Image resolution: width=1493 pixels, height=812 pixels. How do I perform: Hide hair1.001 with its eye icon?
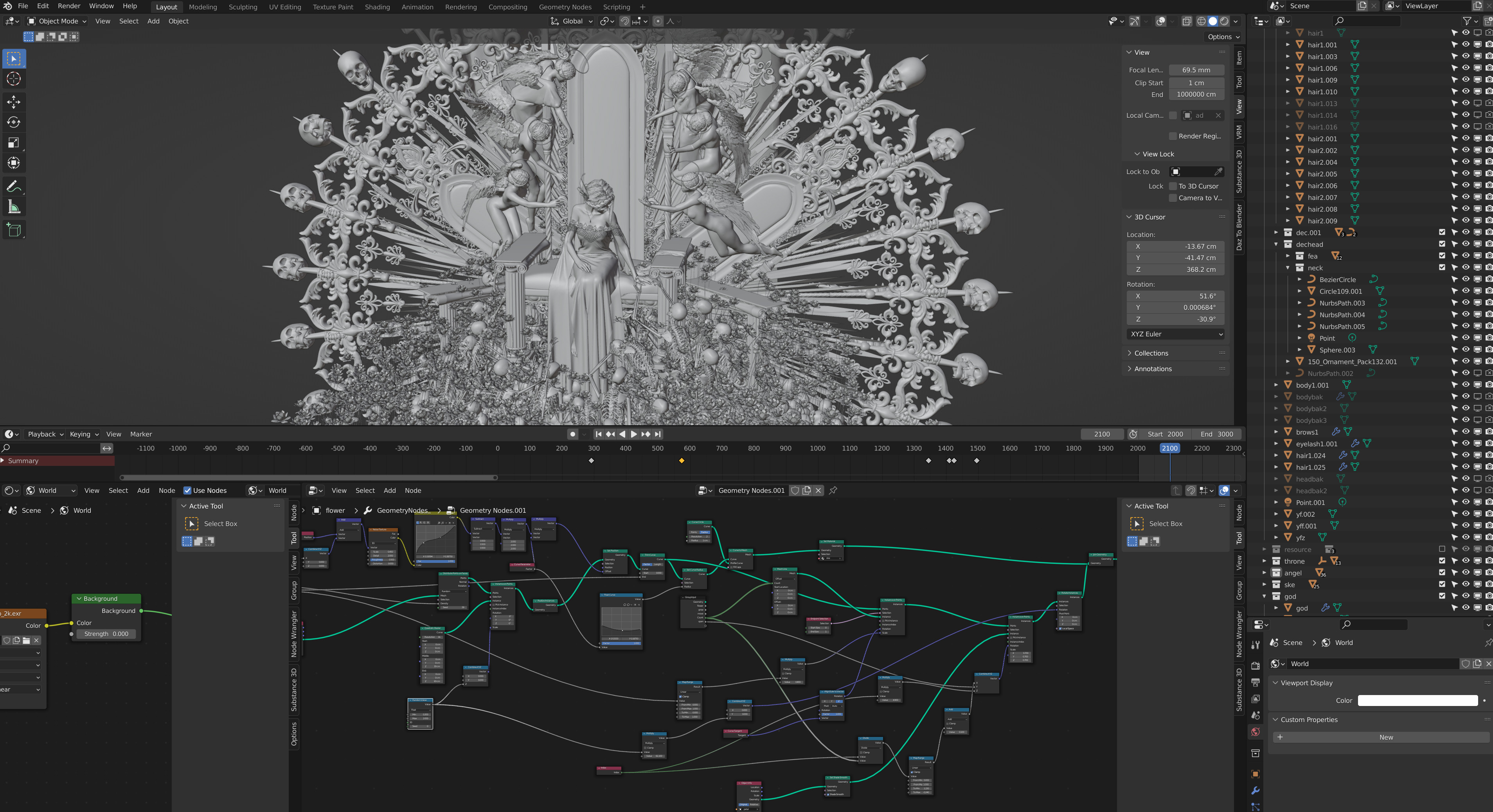(1465, 45)
